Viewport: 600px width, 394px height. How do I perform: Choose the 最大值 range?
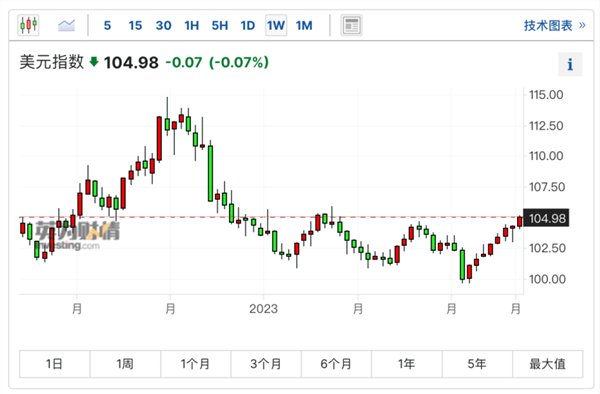coord(548,364)
